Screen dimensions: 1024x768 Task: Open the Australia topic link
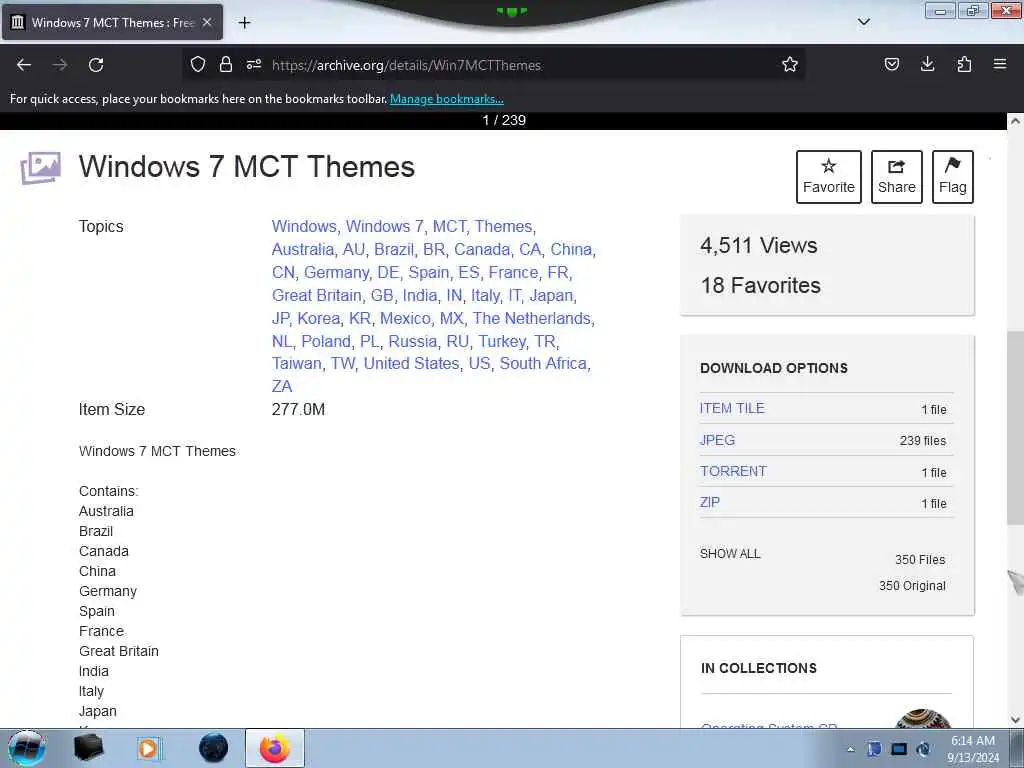pyautogui.click(x=302, y=249)
